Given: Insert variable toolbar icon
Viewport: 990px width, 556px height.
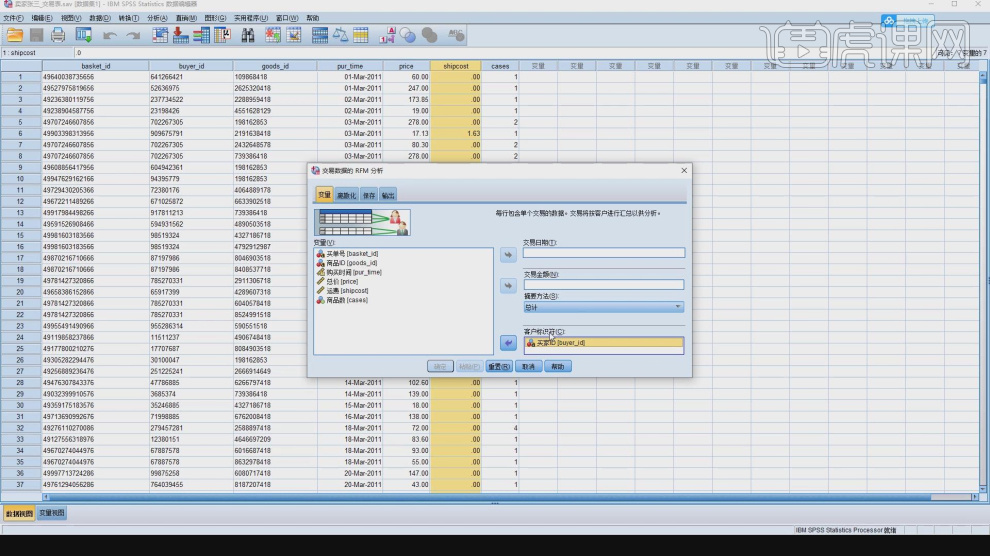Looking at the screenshot, I should 294,35.
